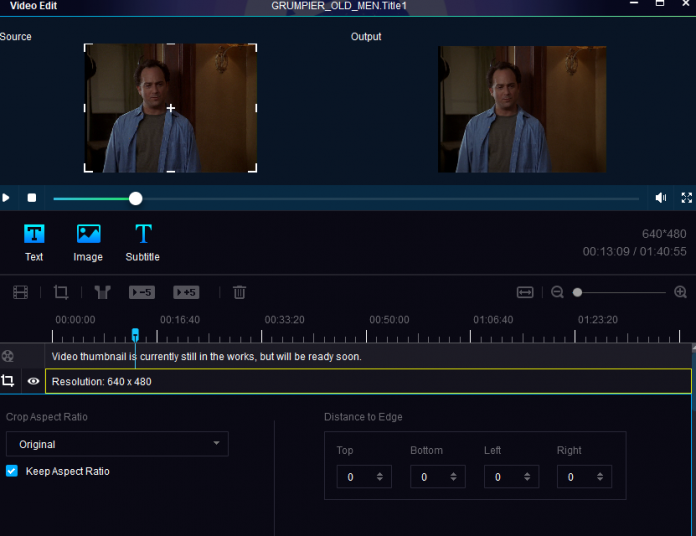
Task: Click the 00:33:20 timeline label
Action: 285,319
